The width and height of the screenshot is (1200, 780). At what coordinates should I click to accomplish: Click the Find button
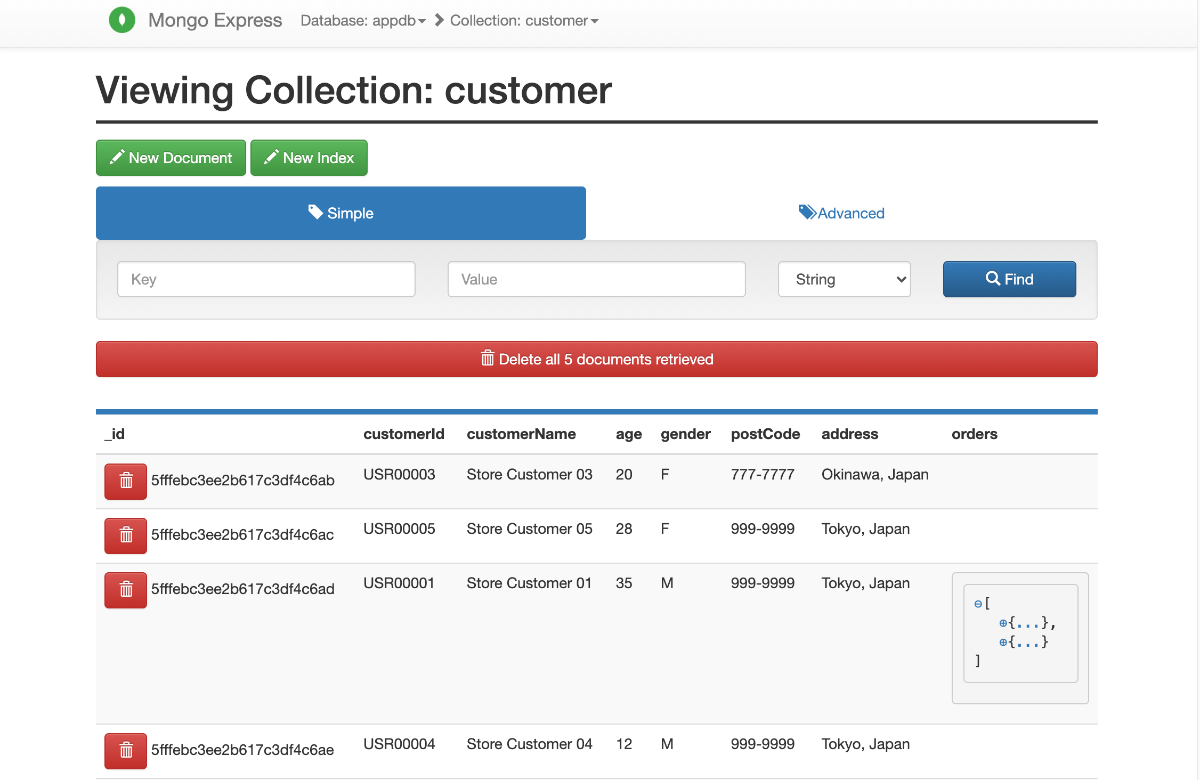pyautogui.click(x=1009, y=279)
